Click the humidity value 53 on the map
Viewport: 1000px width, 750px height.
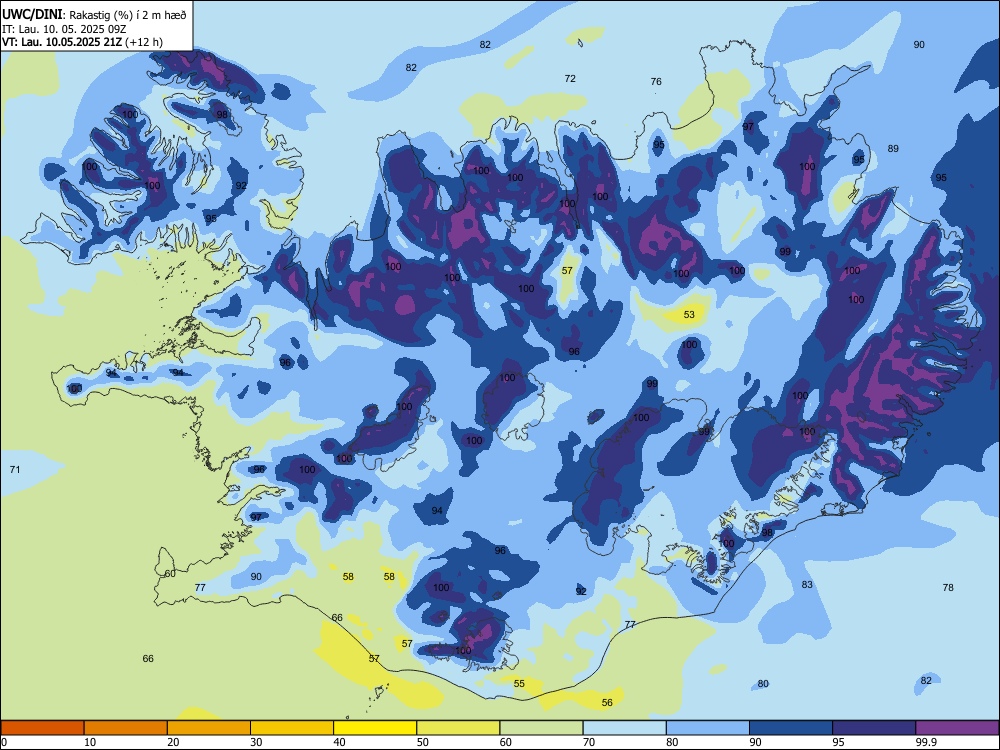(x=689, y=314)
